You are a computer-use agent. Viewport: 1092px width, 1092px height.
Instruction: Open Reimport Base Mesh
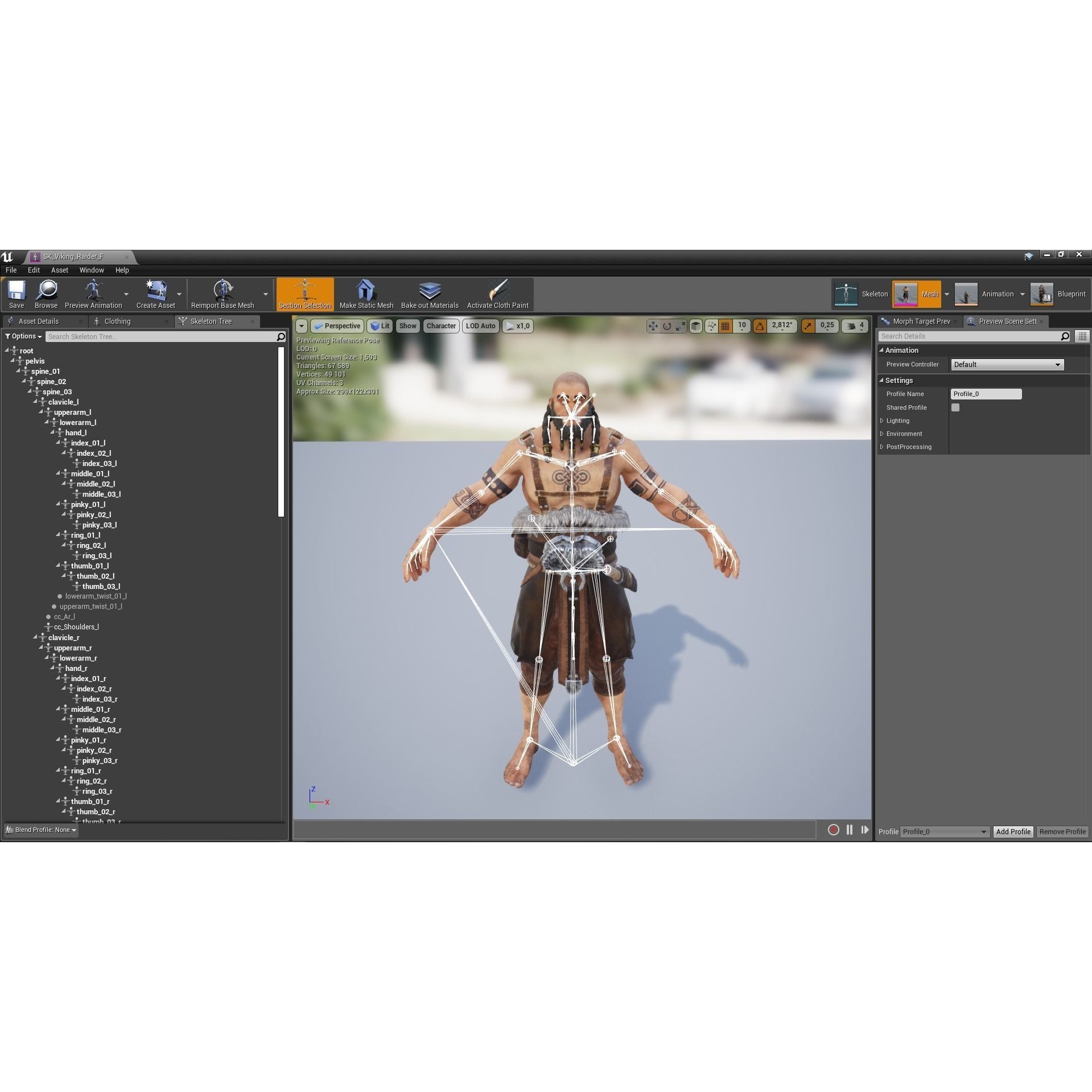click(x=223, y=293)
